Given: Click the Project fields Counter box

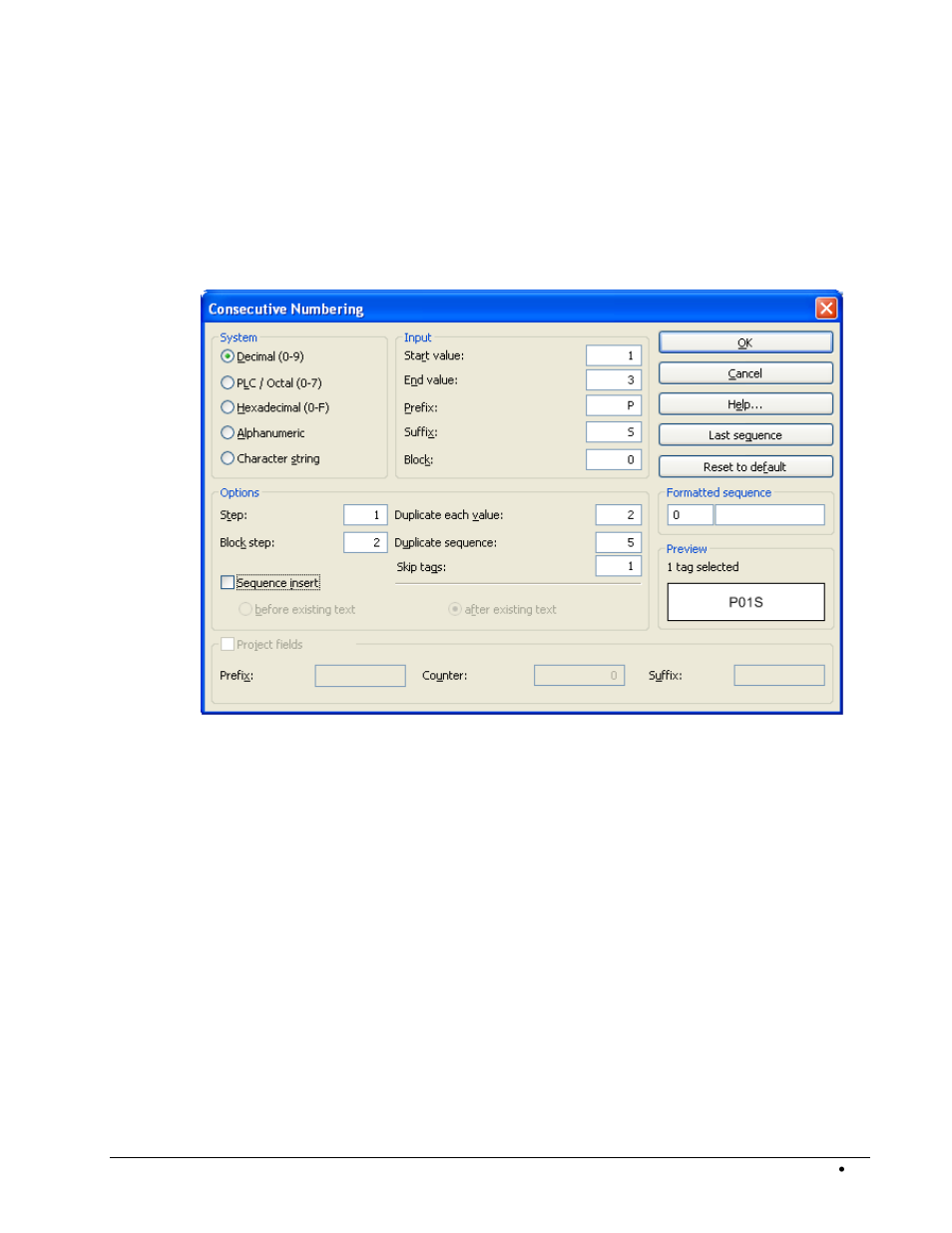Looking at the screenshot, I should [580, 676].
